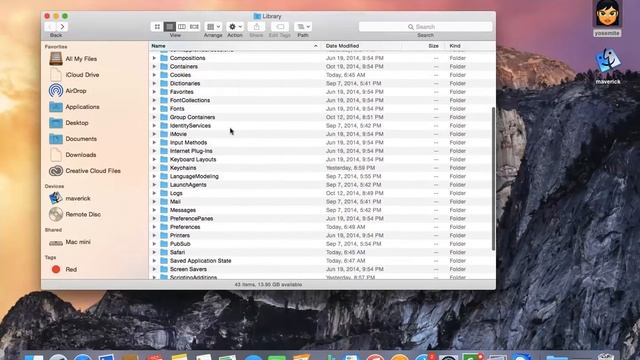This screenshot has width=640, height=360.
Task: Sort by Size column header
Action: (433, 46)
